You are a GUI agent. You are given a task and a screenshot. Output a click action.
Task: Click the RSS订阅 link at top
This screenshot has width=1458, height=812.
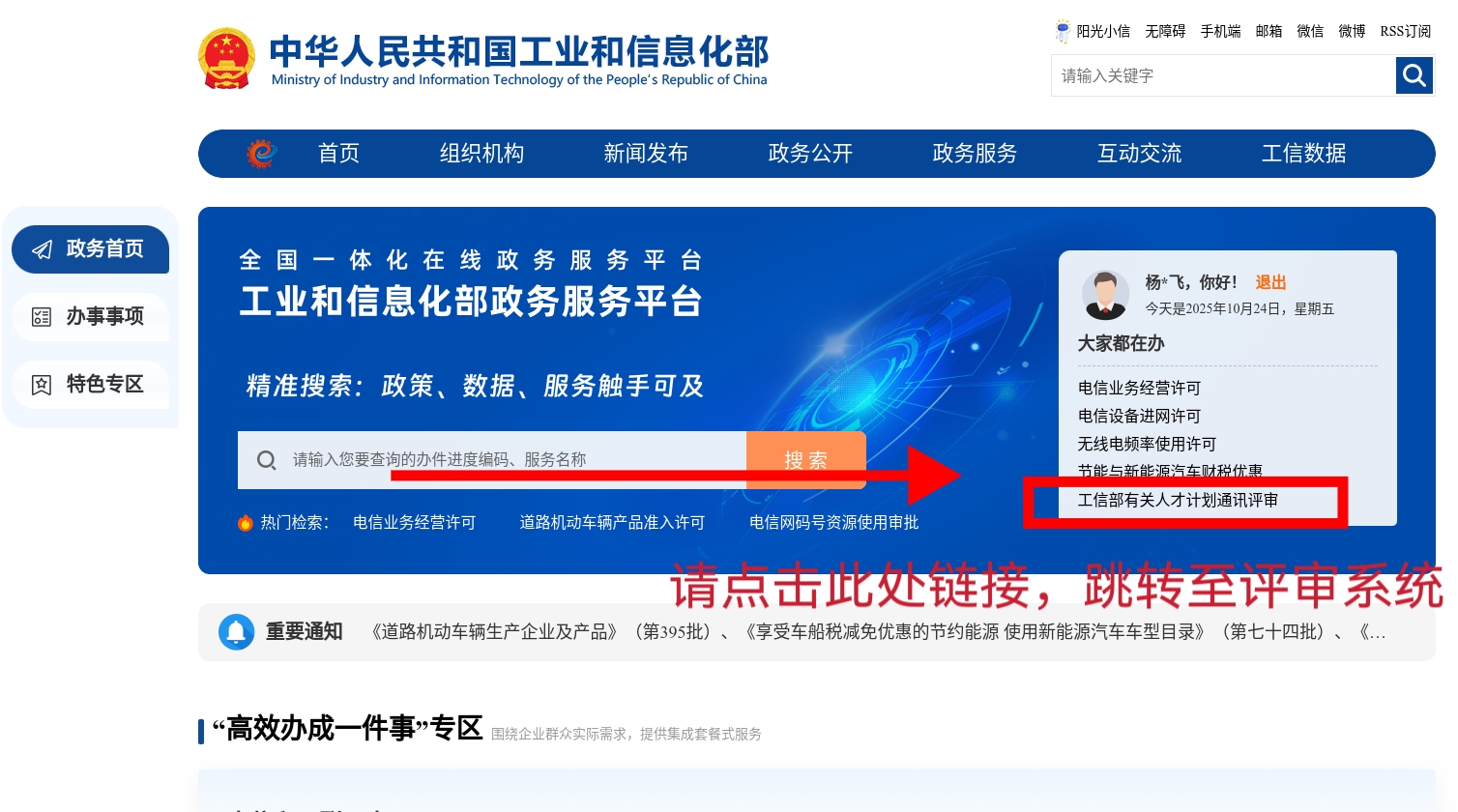1405,31
